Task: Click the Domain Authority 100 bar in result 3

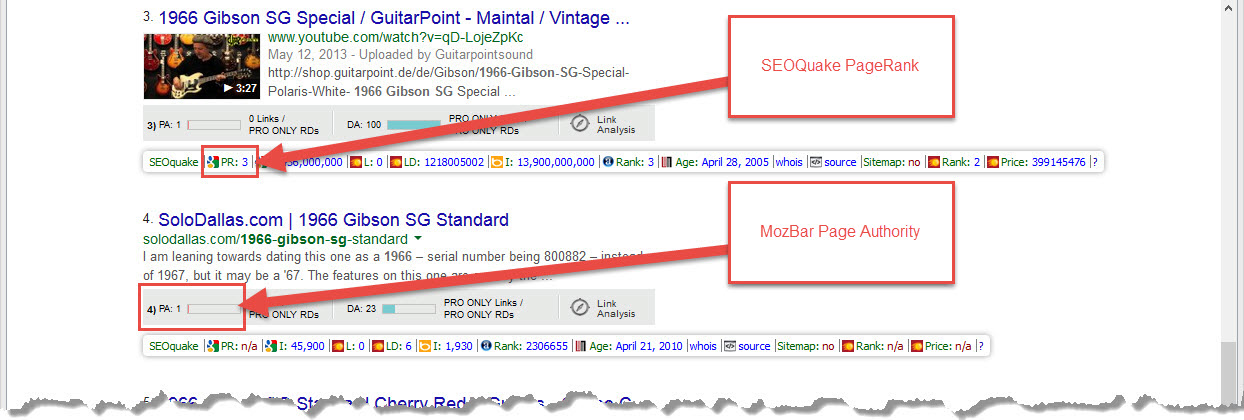Action: [413, 124]
